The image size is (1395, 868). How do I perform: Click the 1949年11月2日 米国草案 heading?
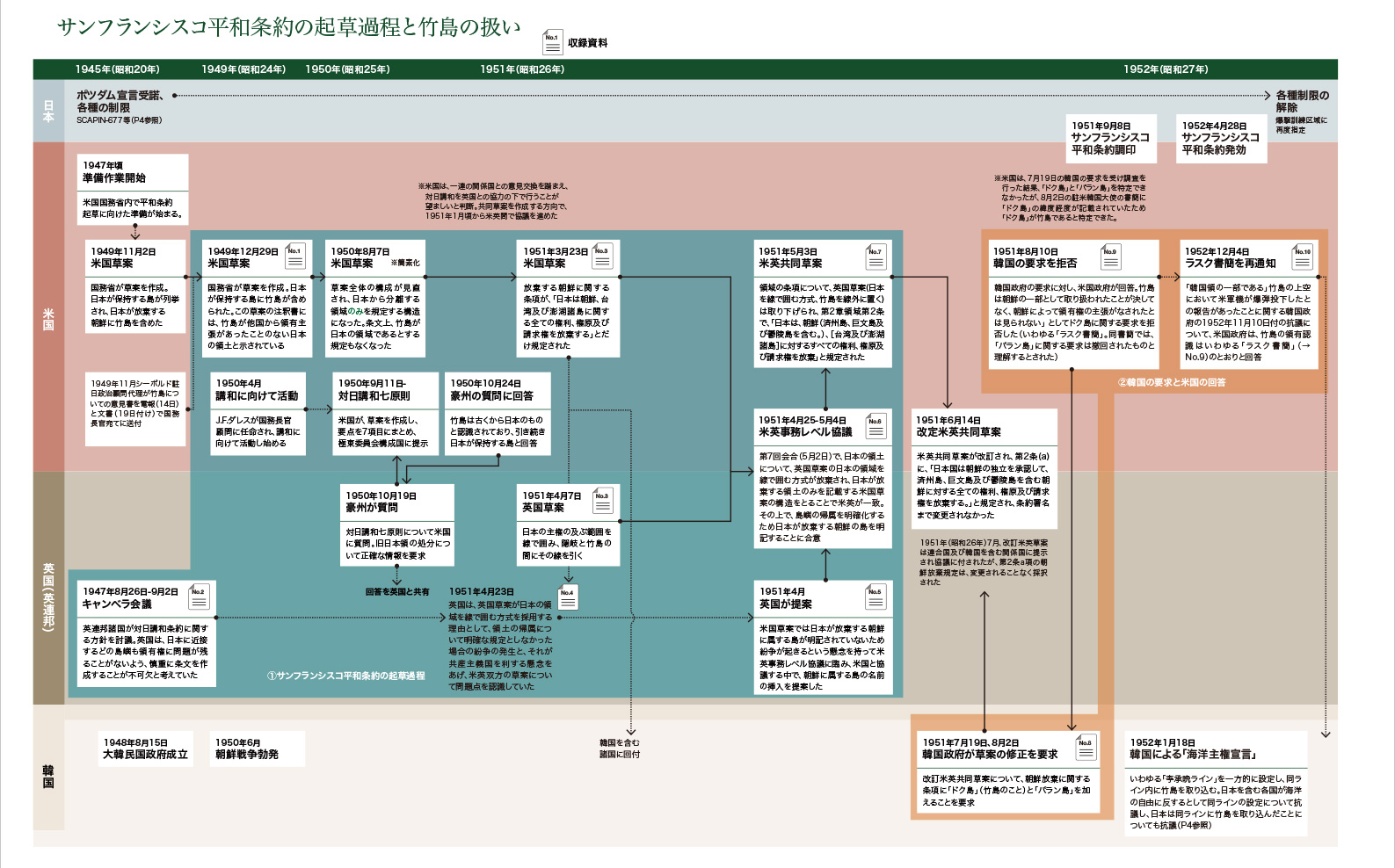[123, 257]
